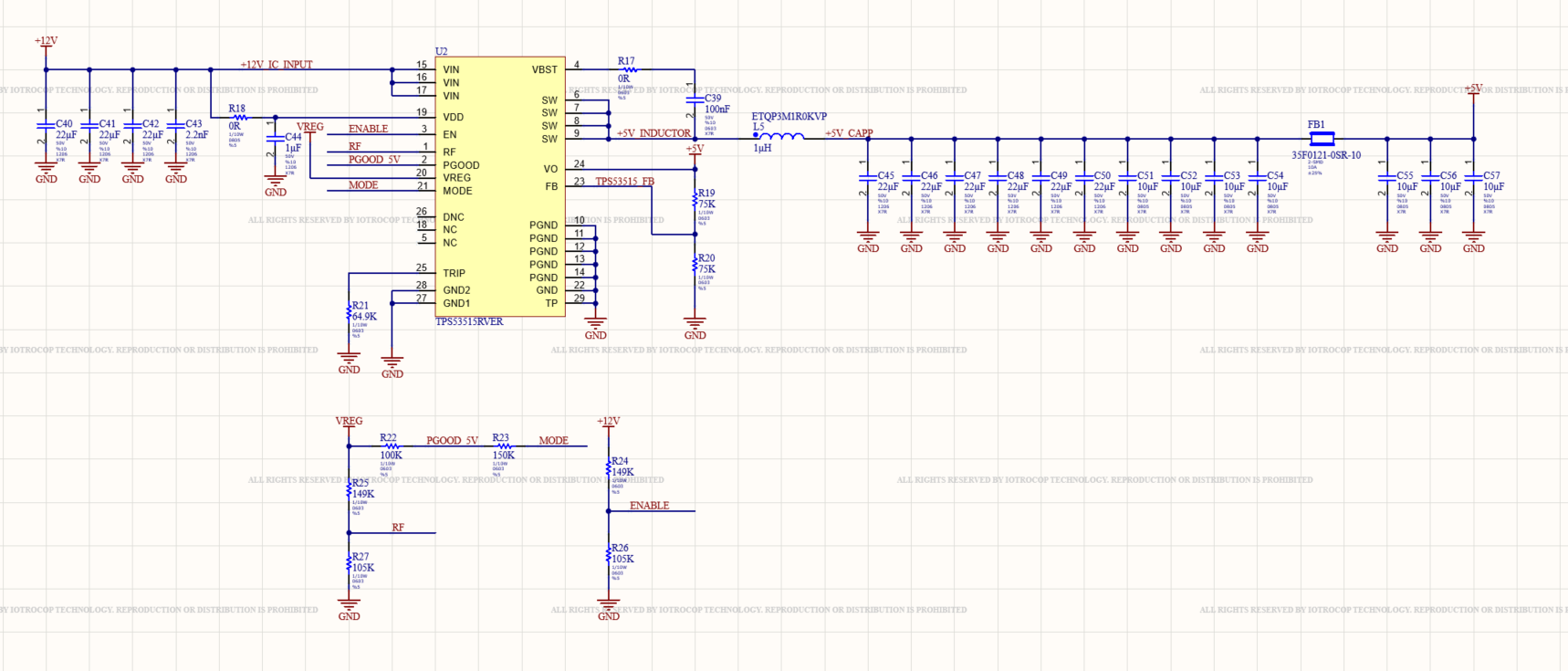Click the R21 64.9K resistor
The image size is (1568, 671).
pos(349,313)
